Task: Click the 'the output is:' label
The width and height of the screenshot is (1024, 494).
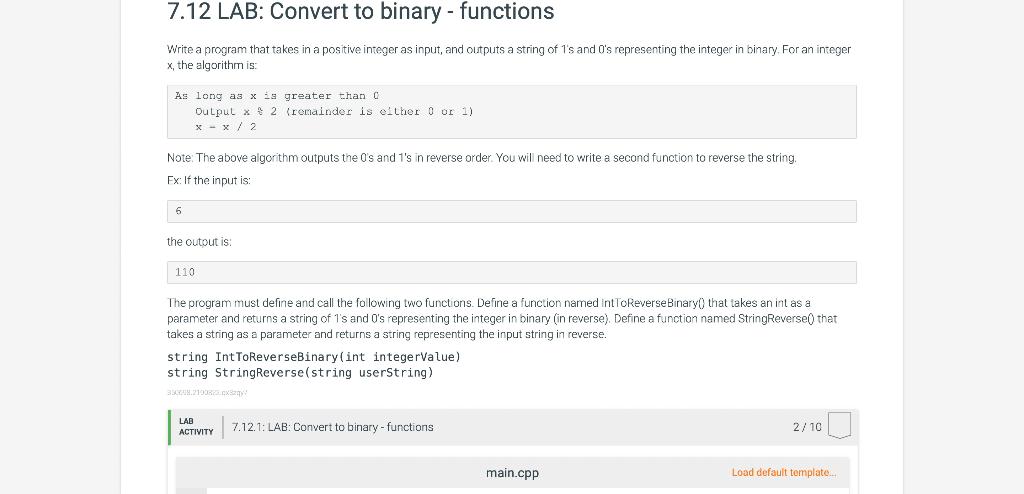Action: [199, 242]
